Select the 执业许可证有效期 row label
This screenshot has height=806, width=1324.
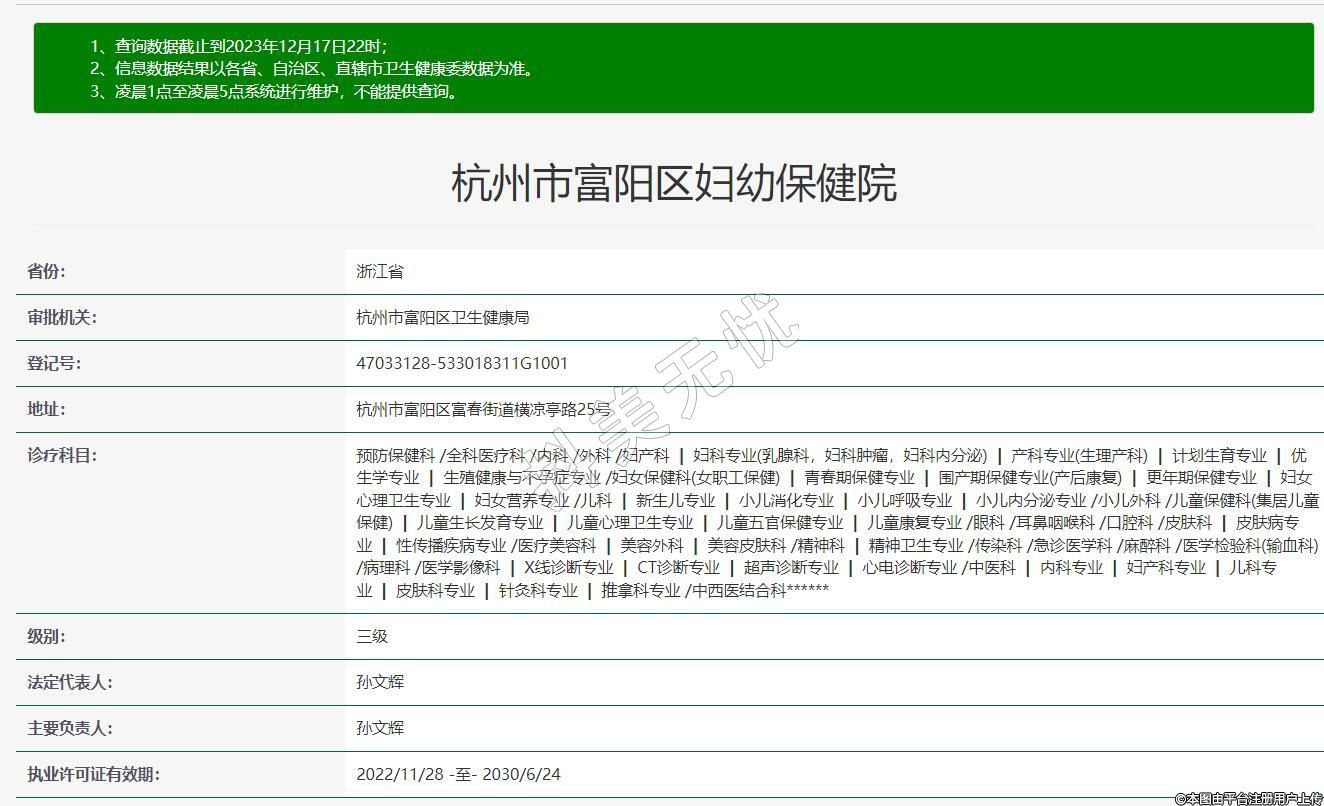tap(93, 774)
